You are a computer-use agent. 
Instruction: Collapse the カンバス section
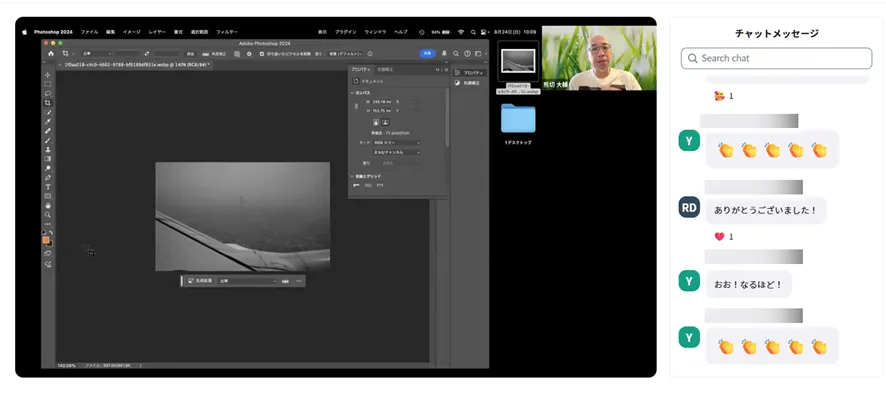tap(353, 92)
